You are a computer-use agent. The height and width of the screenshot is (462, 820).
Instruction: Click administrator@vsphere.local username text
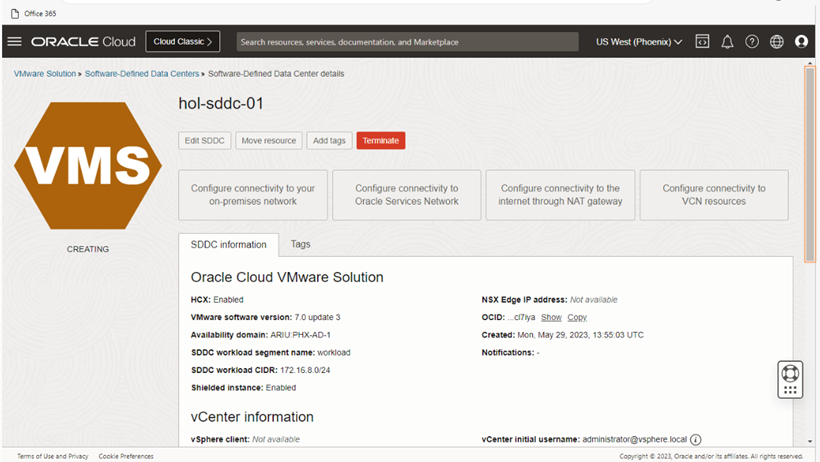(x=634, y=440)
